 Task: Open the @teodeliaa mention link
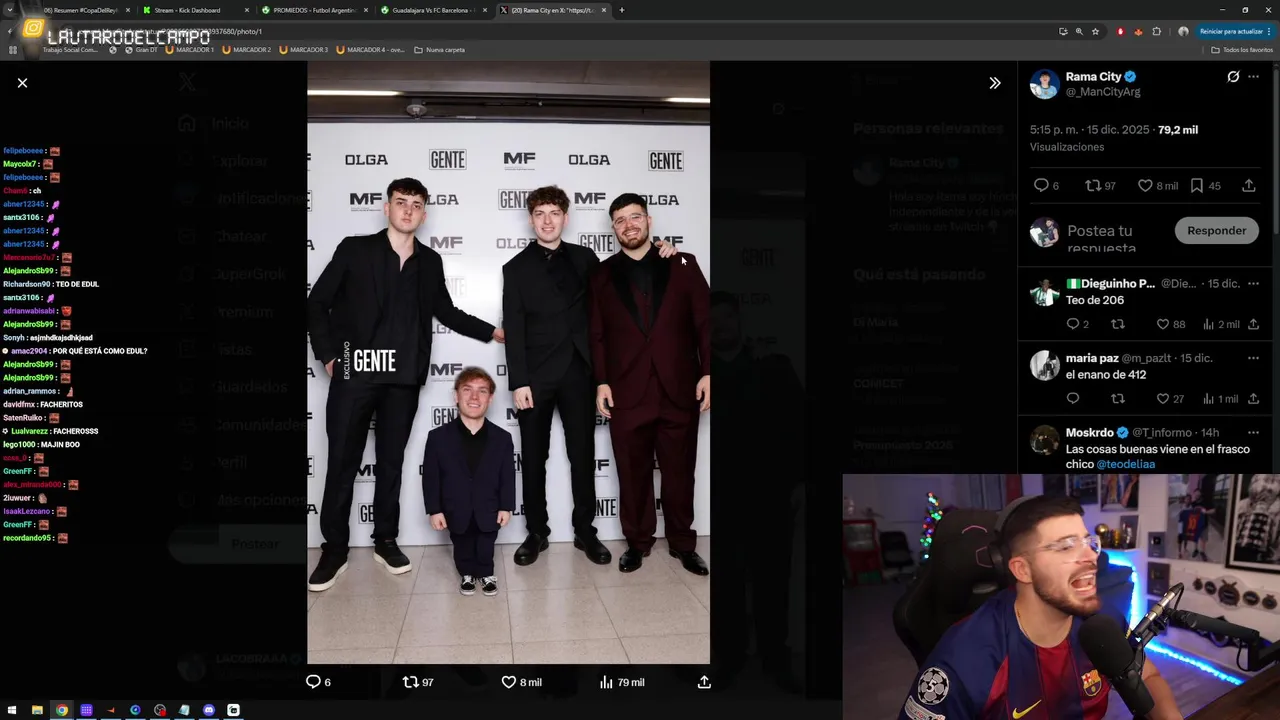pos(1126,464)
